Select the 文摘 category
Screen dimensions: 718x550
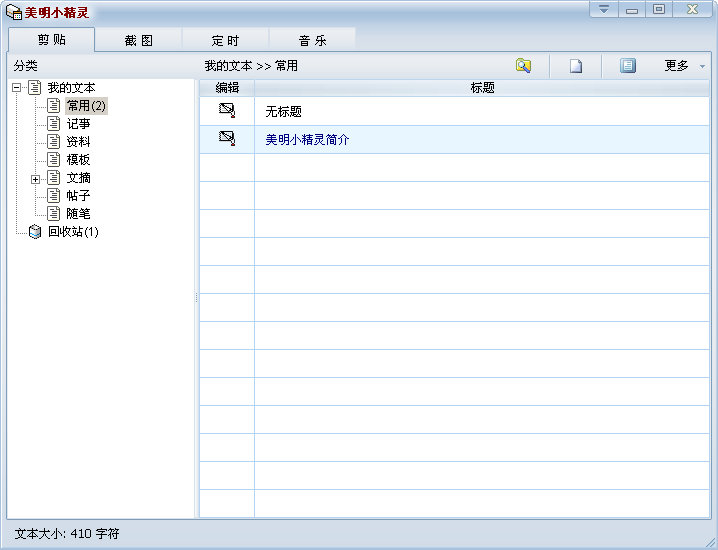click(x=78, y=178)
